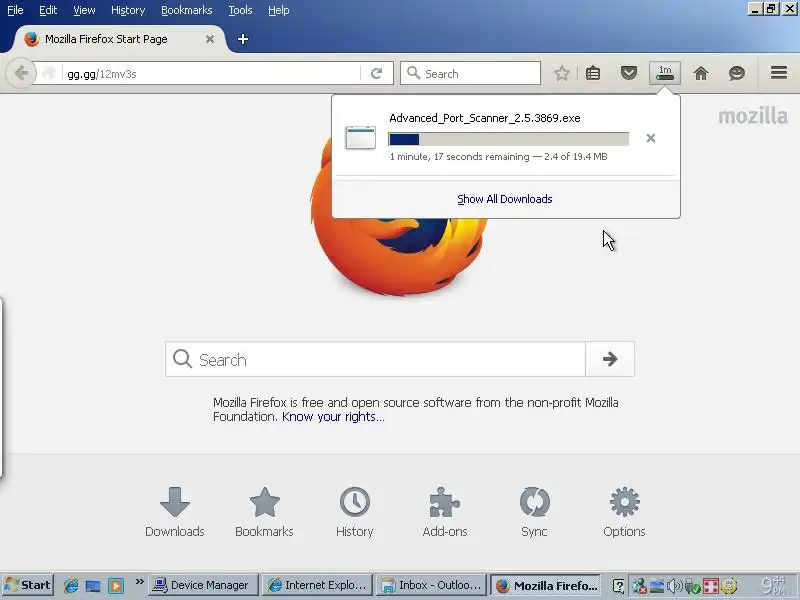Launch Internet Explorer from quick launch
The width and height of the screenshot is (800, 600).
point(71,585)
